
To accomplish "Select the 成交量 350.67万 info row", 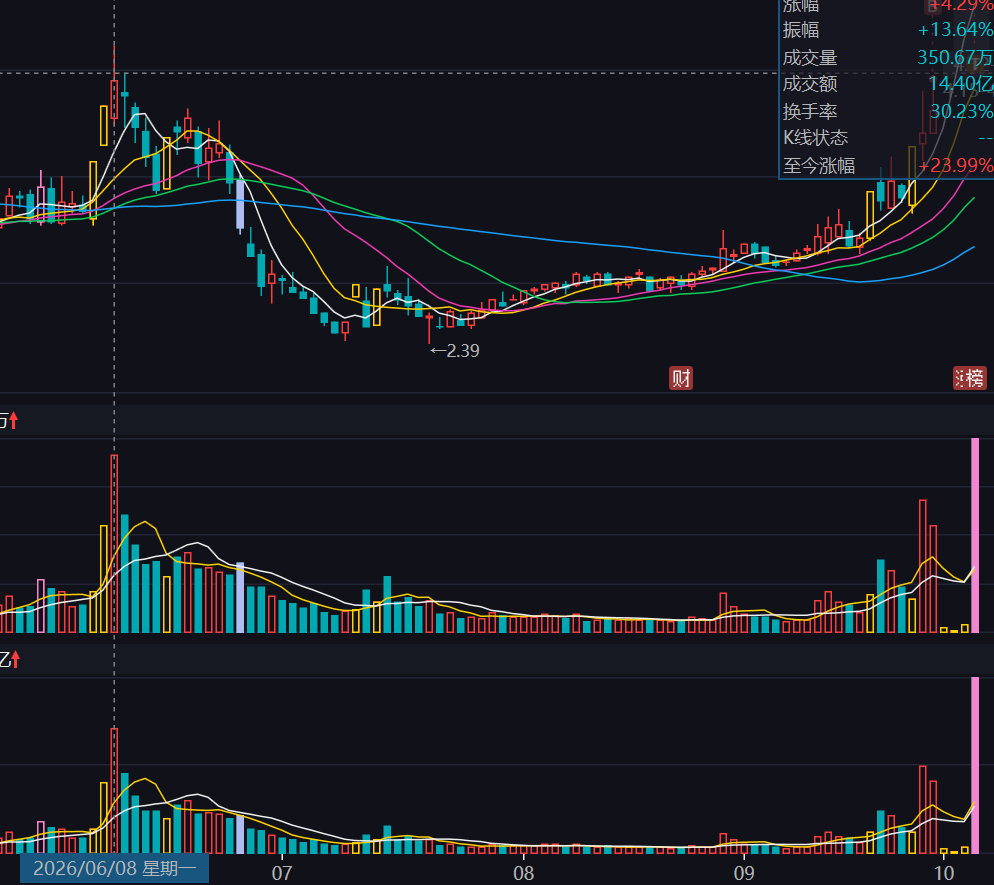I will click(x=887, y=58).
